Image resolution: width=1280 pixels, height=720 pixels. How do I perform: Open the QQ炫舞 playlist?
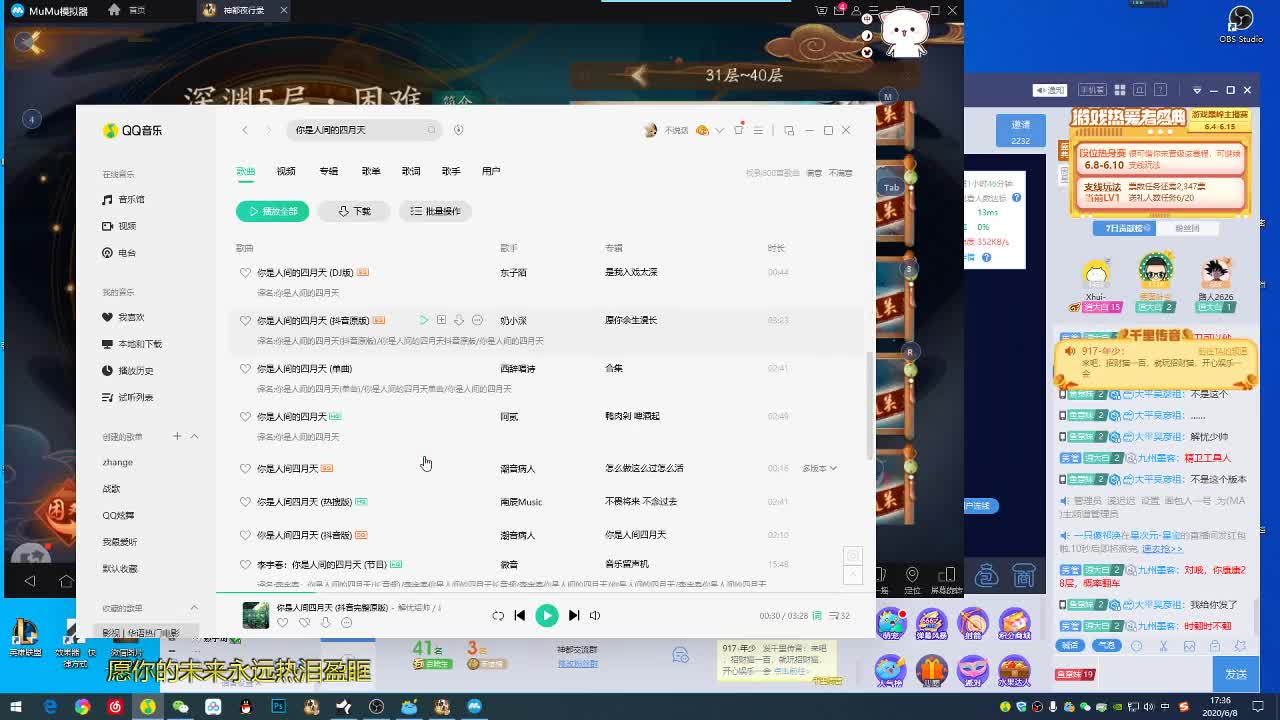118,515
